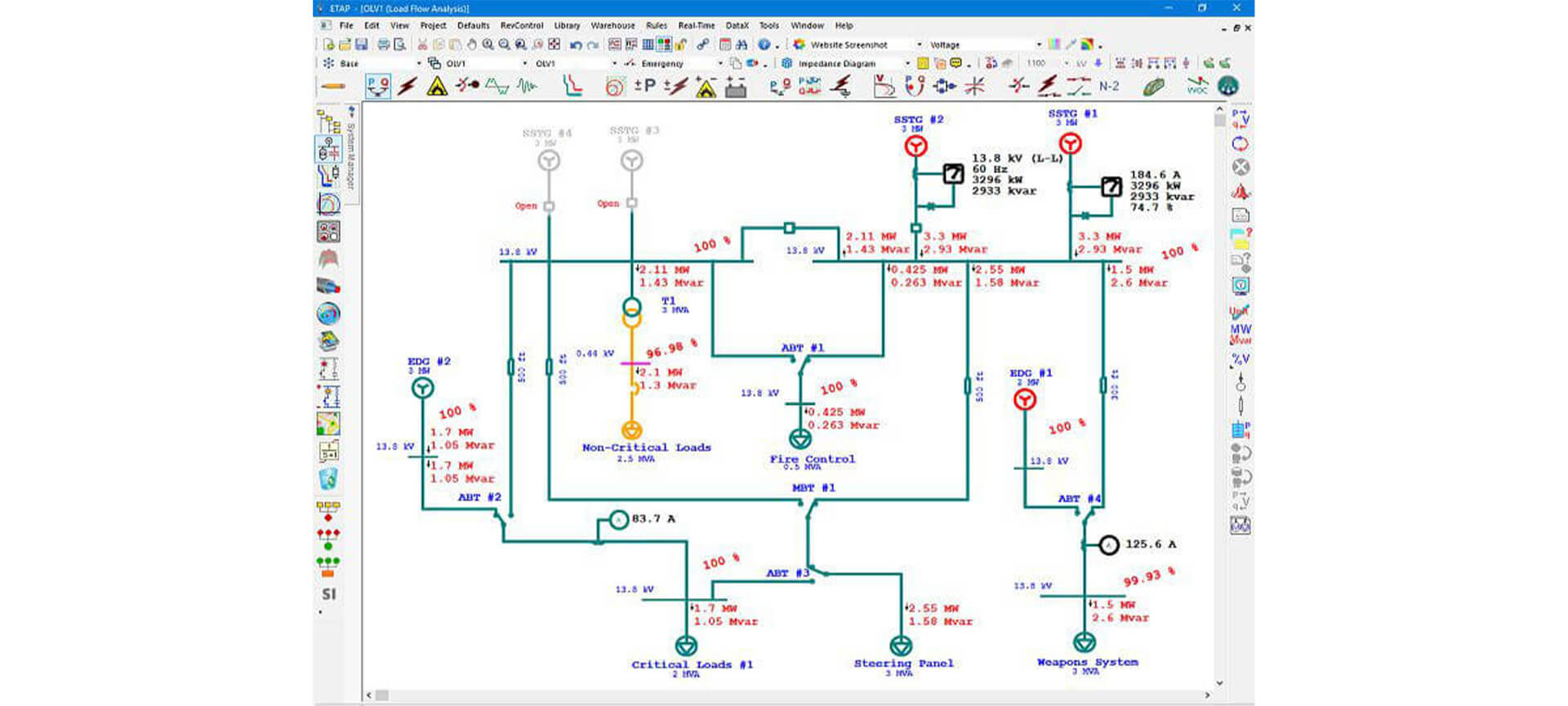This screenshot has height=706, width=1568.
Task: Open the Project menu
Action: (433, 25)
